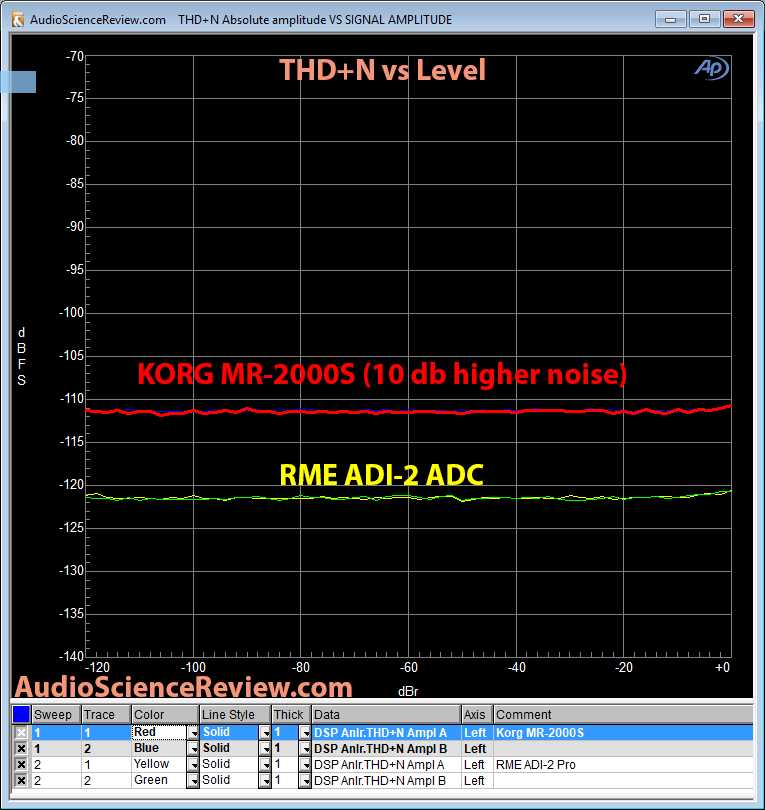Click the Thick column header

click(291, 714)
